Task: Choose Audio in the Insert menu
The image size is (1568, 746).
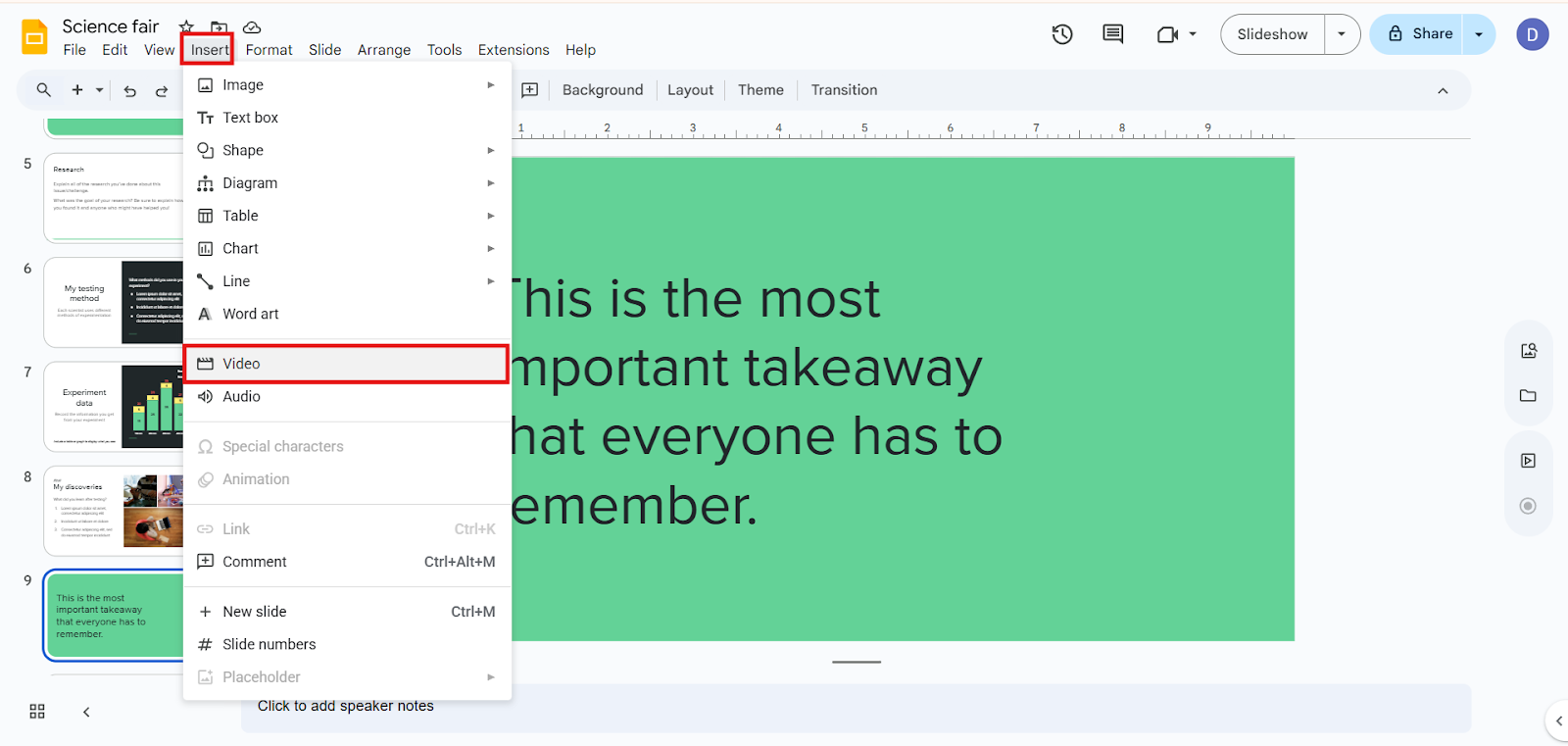Action: coord(347,396)
